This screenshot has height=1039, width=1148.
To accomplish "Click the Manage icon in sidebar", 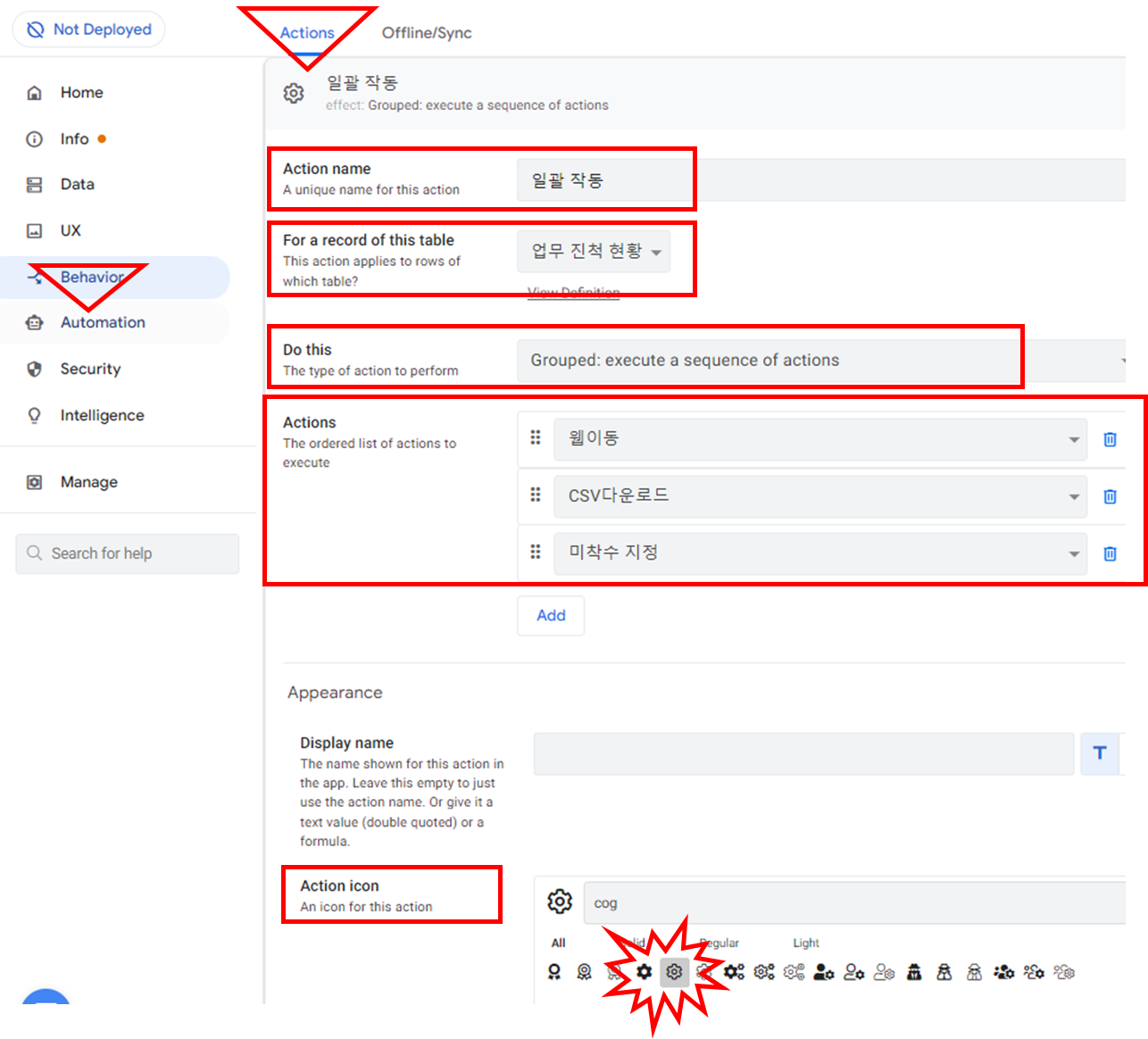I will pyautogui.click(x=34, y=482).
